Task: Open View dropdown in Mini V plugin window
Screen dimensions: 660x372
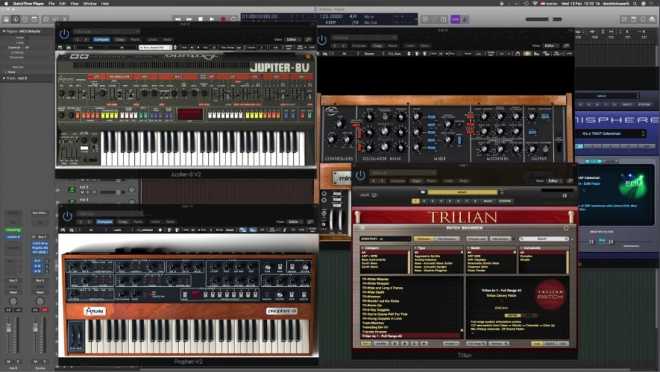Action: coord(550,45)
